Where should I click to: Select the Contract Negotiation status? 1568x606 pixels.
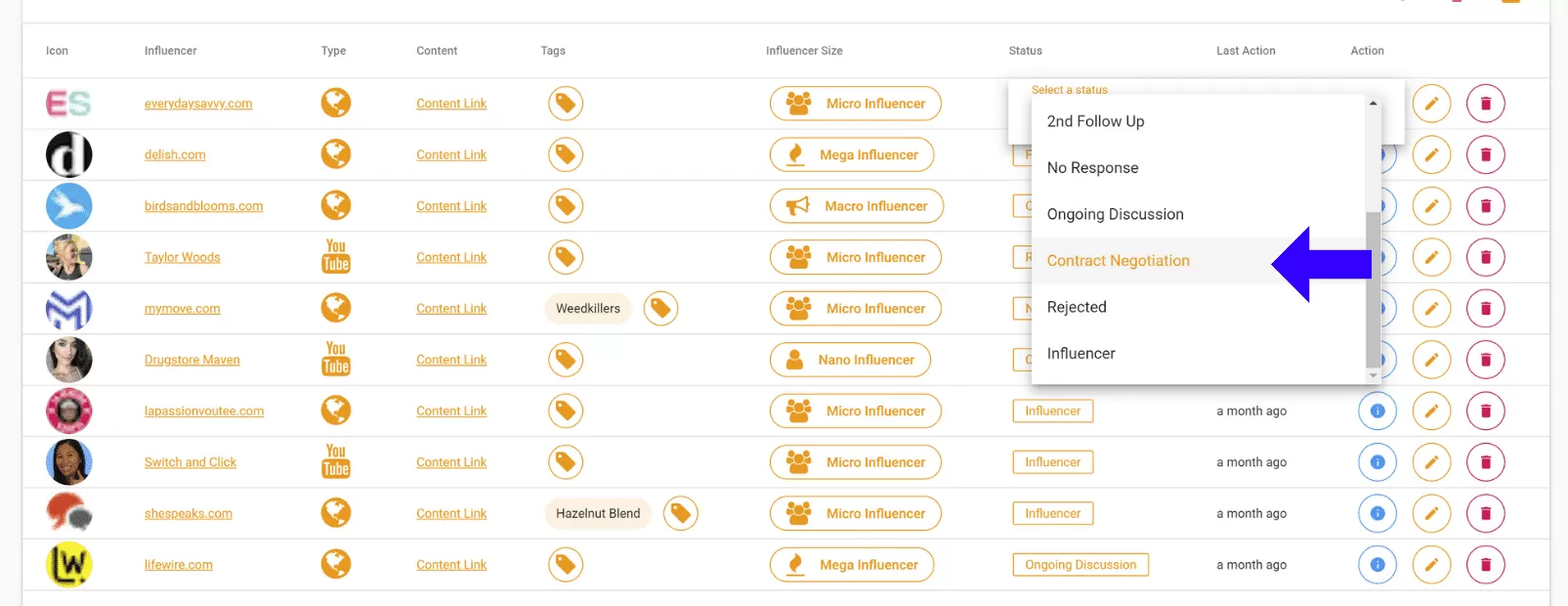pyautogui.click(x=1199, y=261)
